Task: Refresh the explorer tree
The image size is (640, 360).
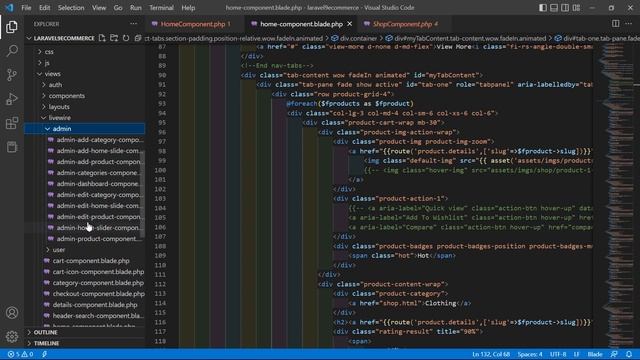Action: [x=126, y=38]
